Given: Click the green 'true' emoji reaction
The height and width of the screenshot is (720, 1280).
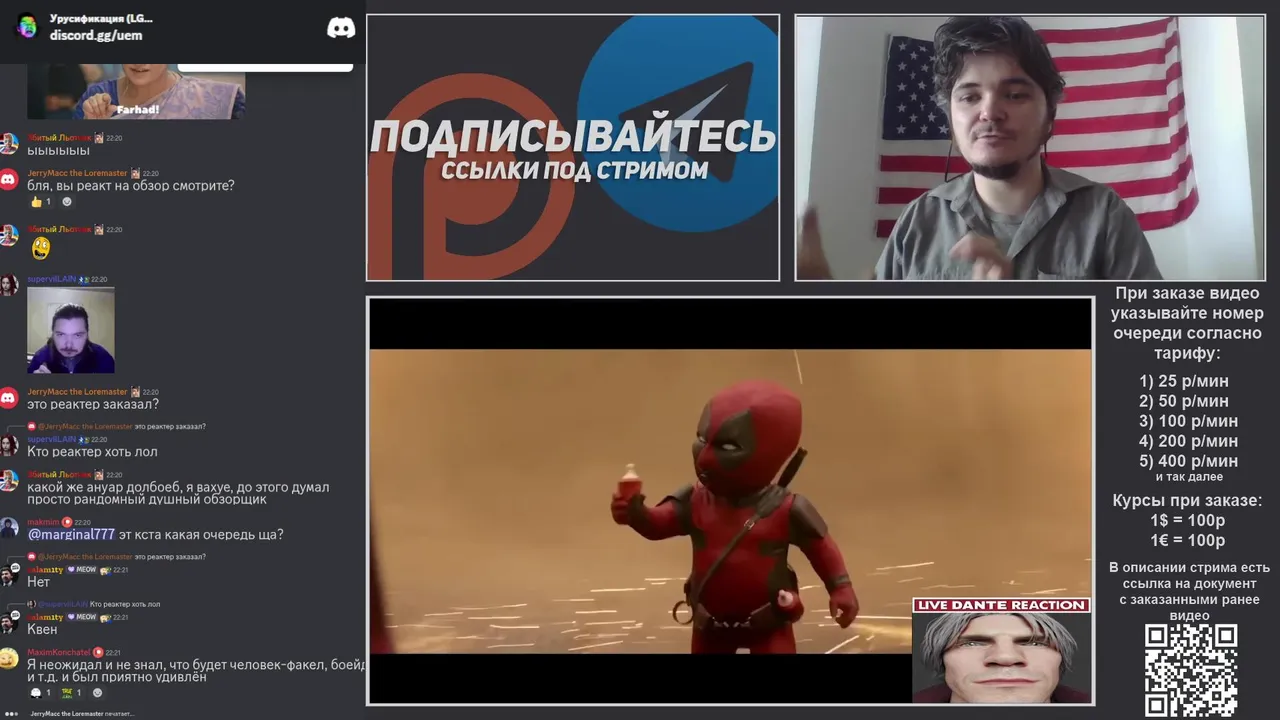Looking at the screenshot, I should click(72, 692).
